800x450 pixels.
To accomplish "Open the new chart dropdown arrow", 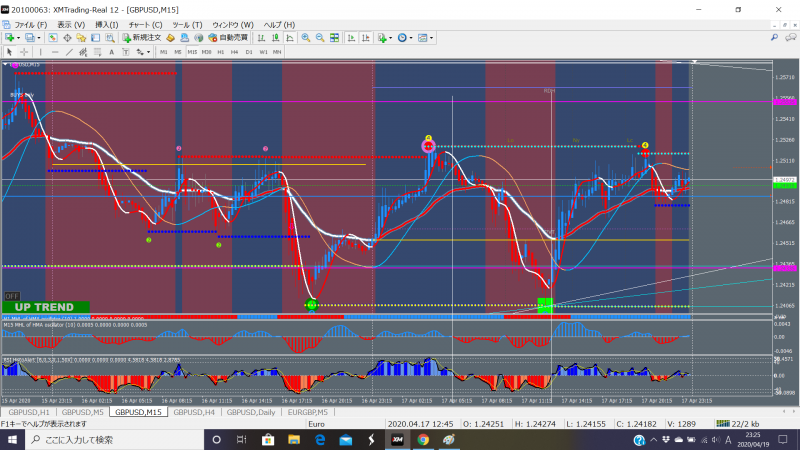I will coord(18,38).
